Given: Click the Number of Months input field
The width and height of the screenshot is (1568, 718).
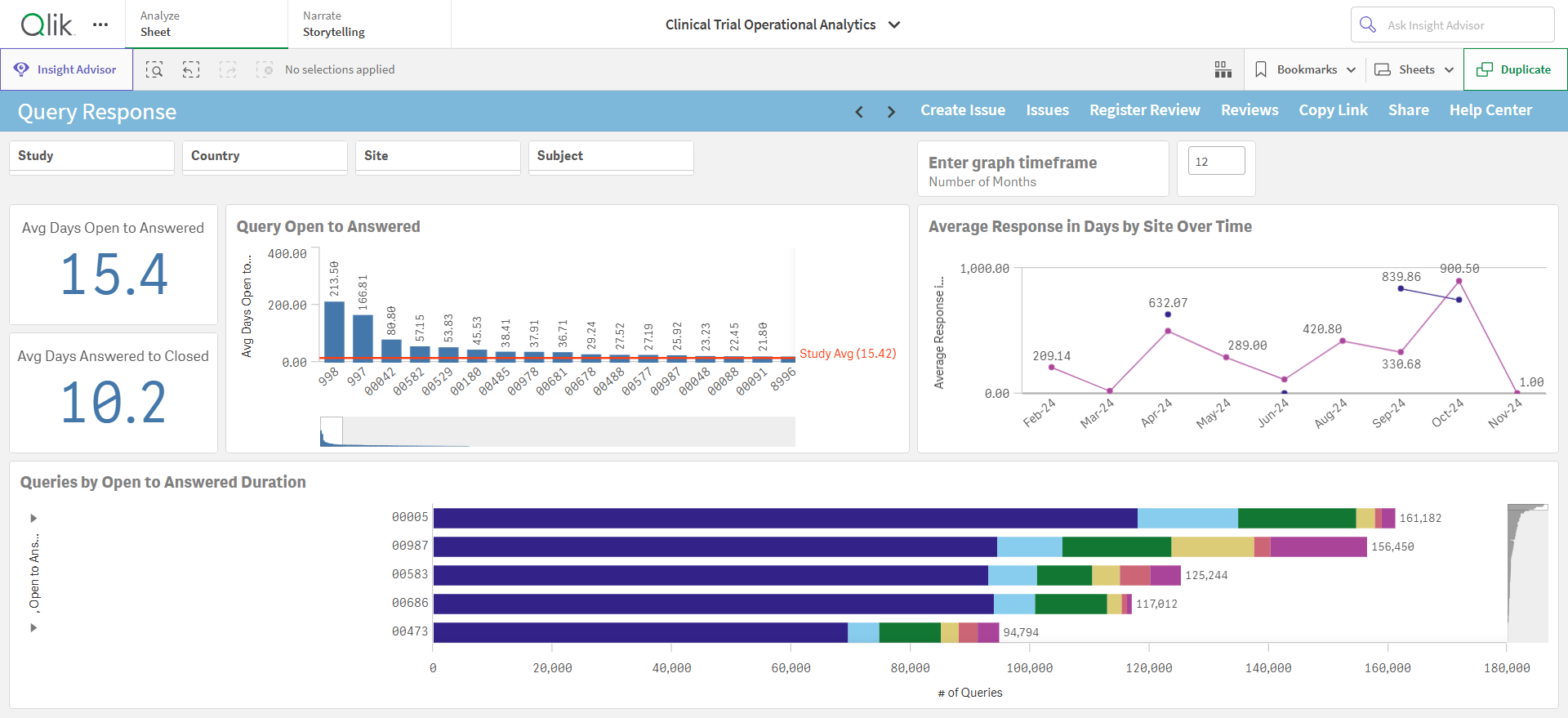Looking at the screenshot, I should (x=1217, y=161).
